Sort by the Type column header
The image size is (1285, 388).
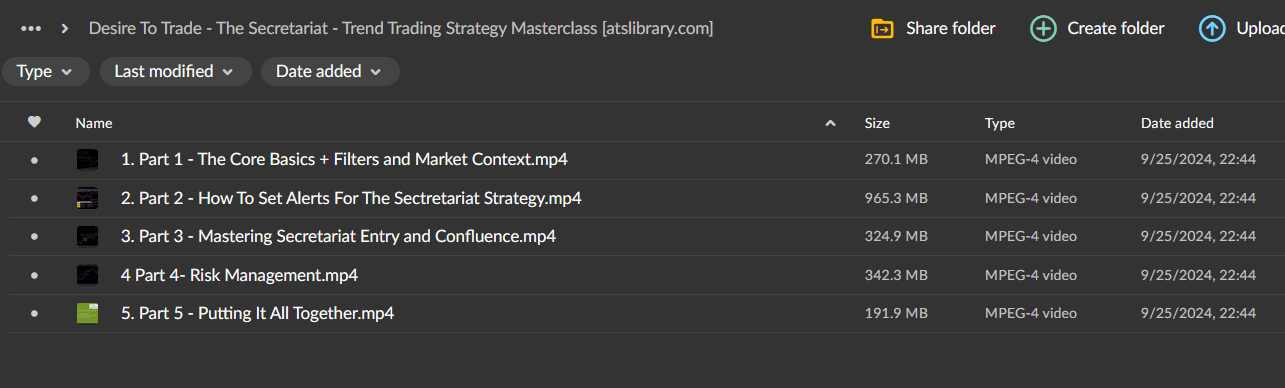[x=1000, y=123]
